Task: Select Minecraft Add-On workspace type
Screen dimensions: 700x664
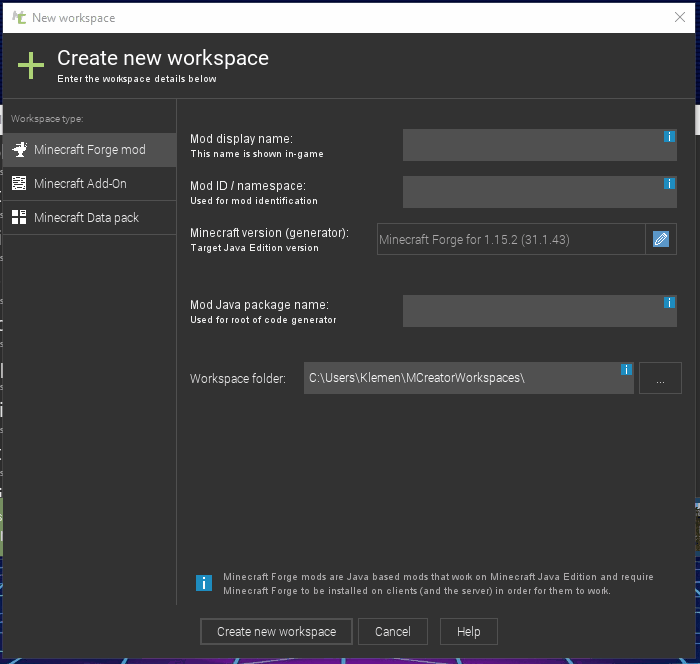Action: (x=90, y=184)
